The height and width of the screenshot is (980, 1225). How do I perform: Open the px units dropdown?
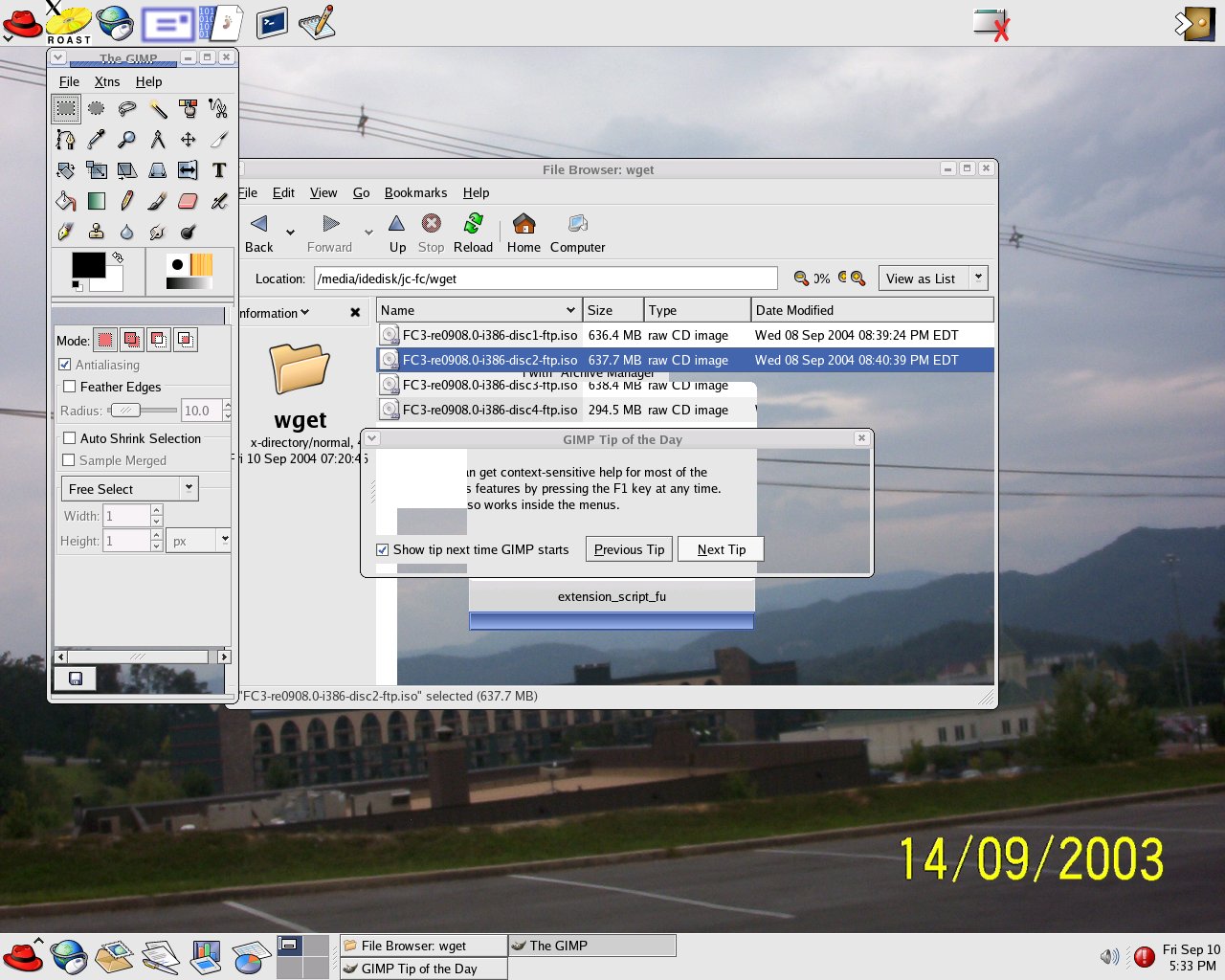[199, 541]
